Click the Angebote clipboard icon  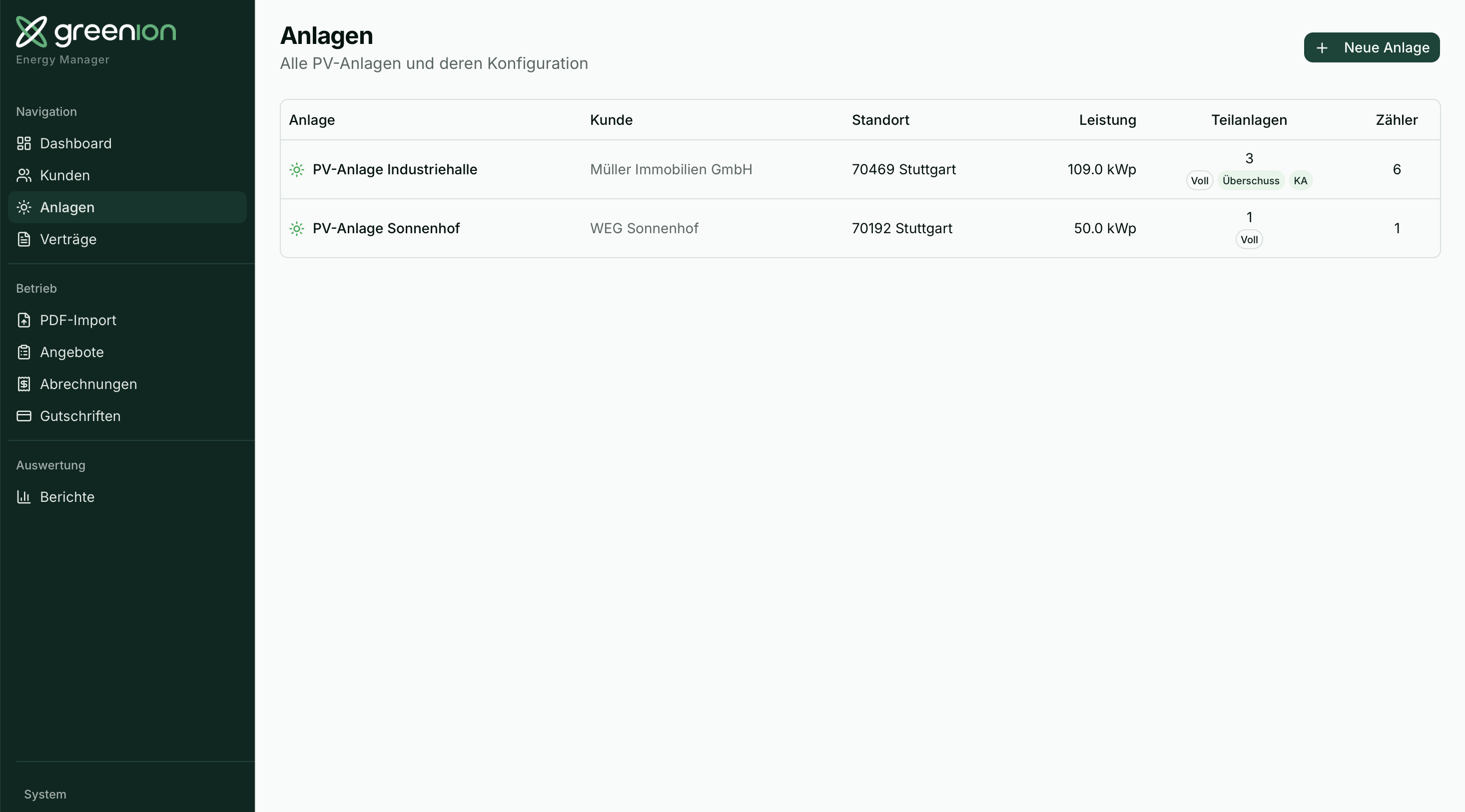pyautogui.click(x=24, y=352)
